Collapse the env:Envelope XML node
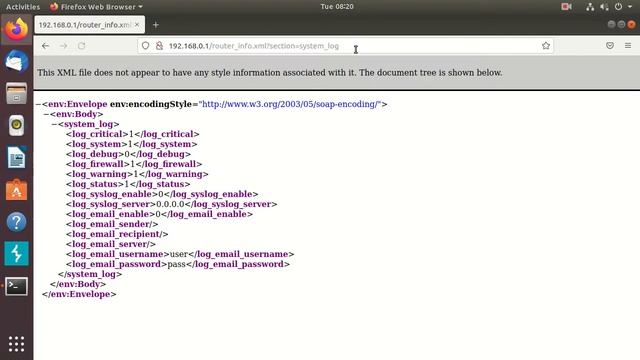Screen dimensions: 640x360 pyautogui.click(x=38, y=104)
